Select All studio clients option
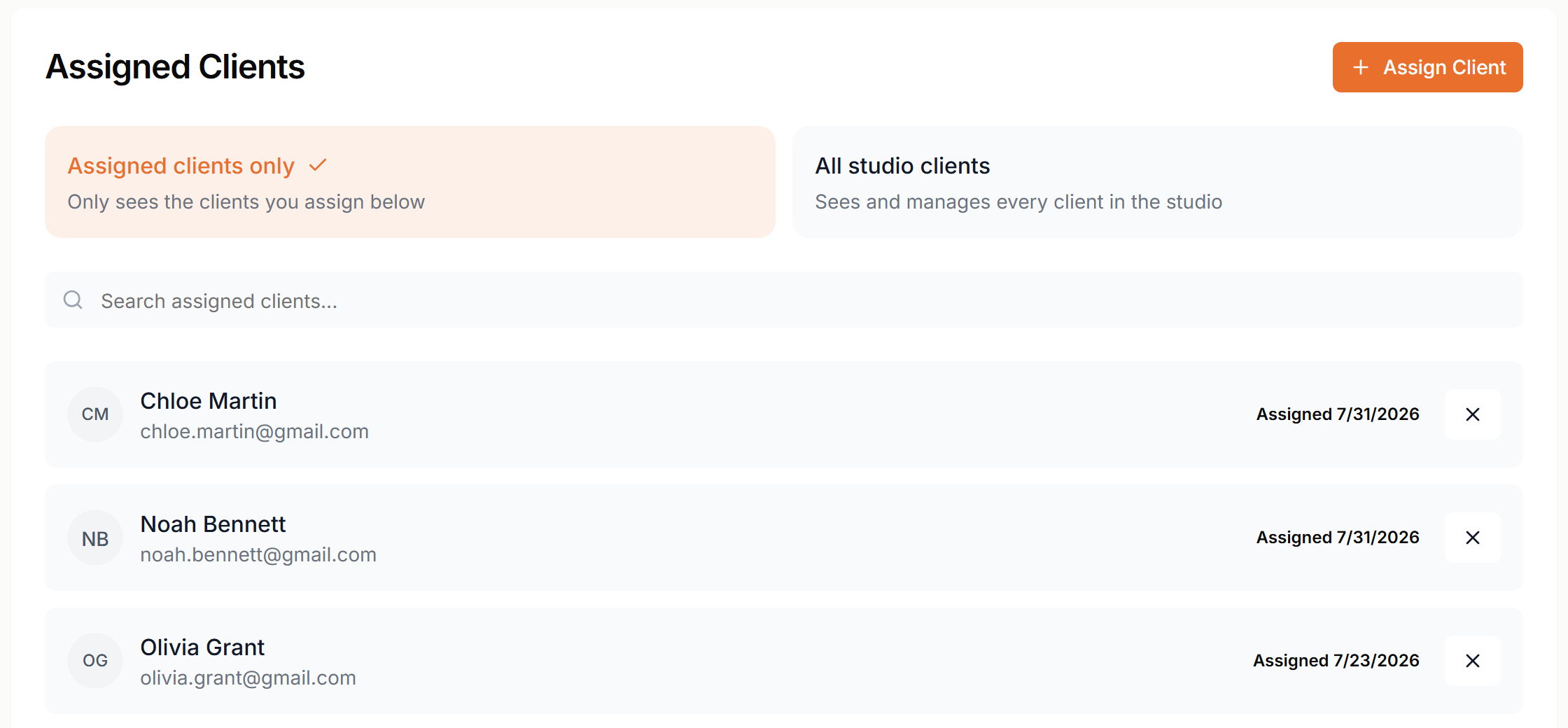The width and height of the screenshot is (1568, 728). click(1158, 182)
